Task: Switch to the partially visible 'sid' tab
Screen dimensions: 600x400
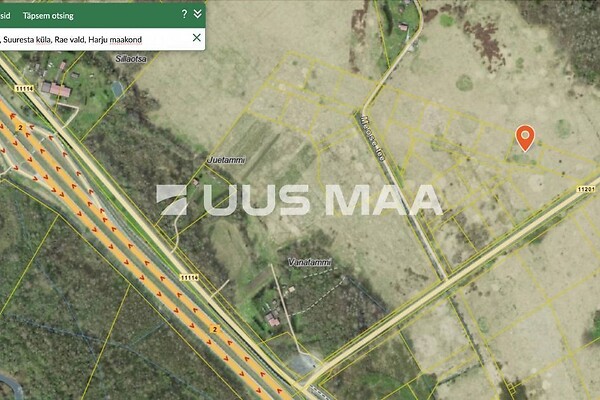Action: 6,15
